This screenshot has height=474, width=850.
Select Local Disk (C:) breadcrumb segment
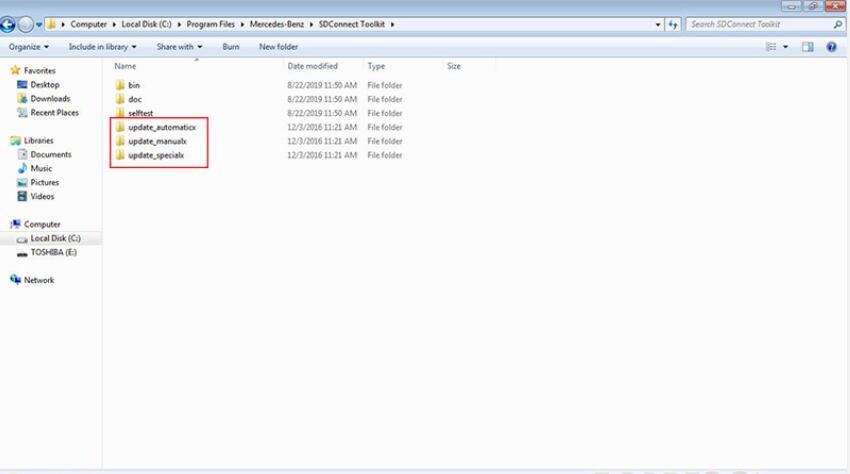tap(146, 24)
